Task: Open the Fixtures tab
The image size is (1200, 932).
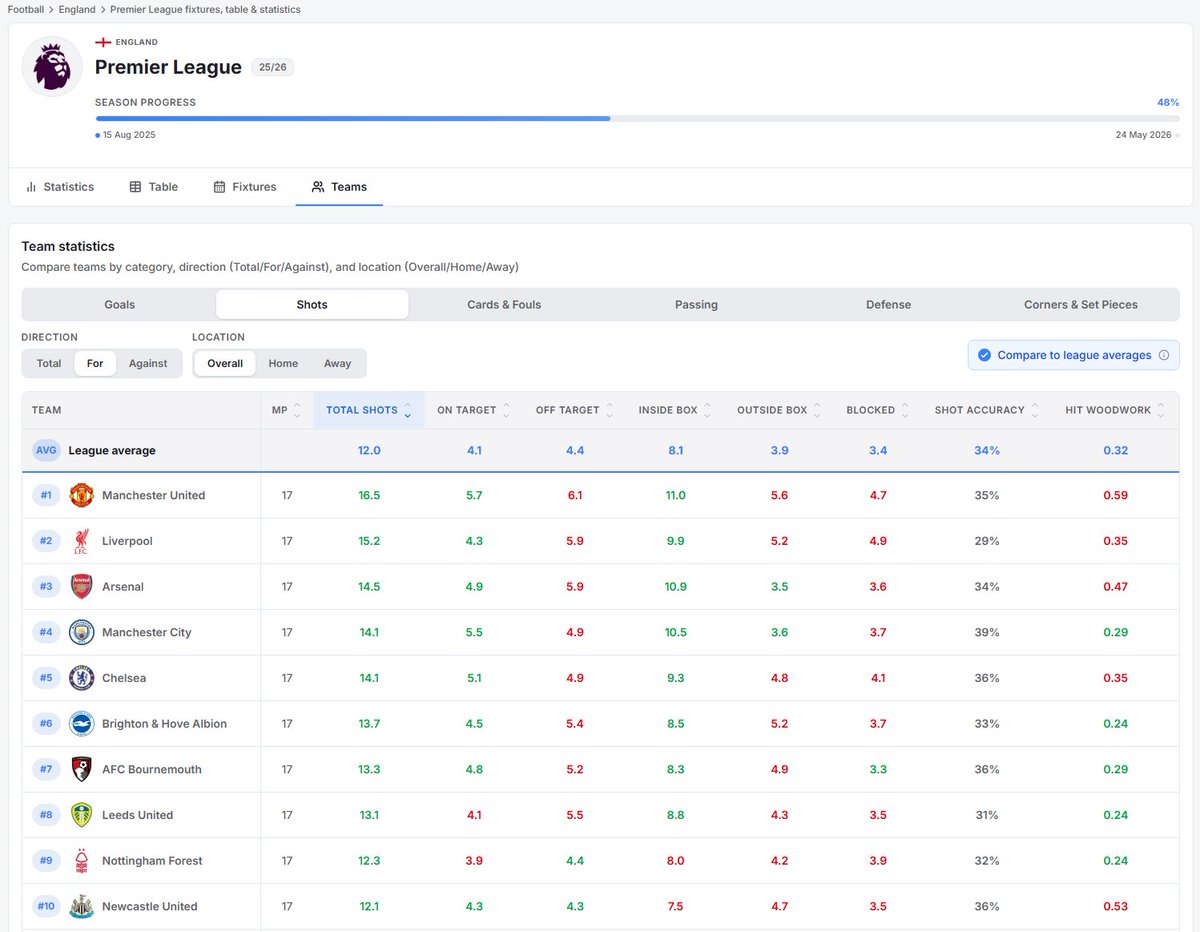Action: 245,187
